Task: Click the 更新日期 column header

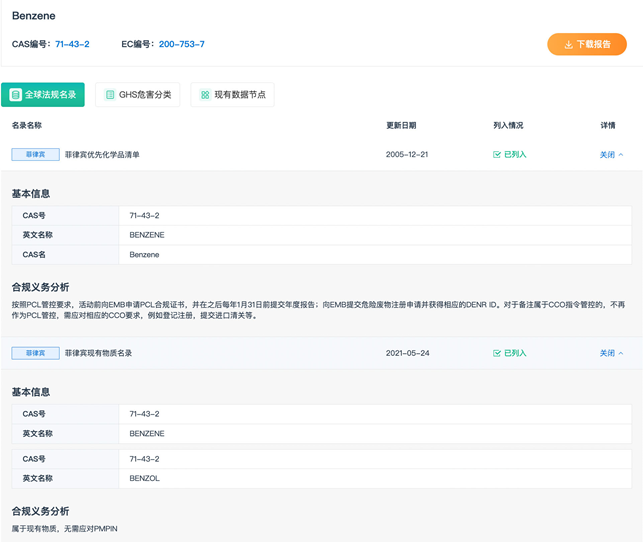Action: point(401,126)
